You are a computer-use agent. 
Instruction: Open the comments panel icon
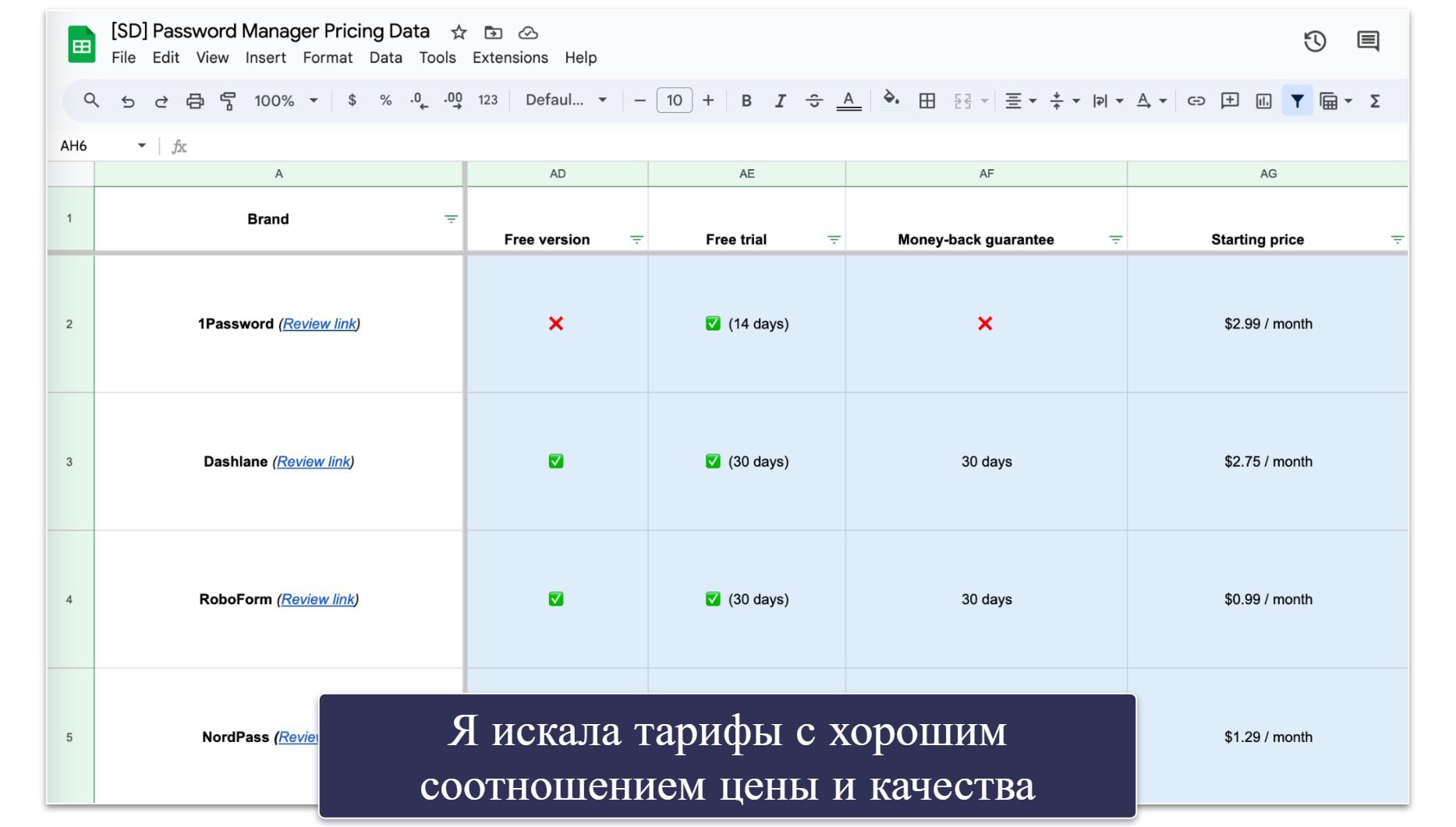point(1368,41)
